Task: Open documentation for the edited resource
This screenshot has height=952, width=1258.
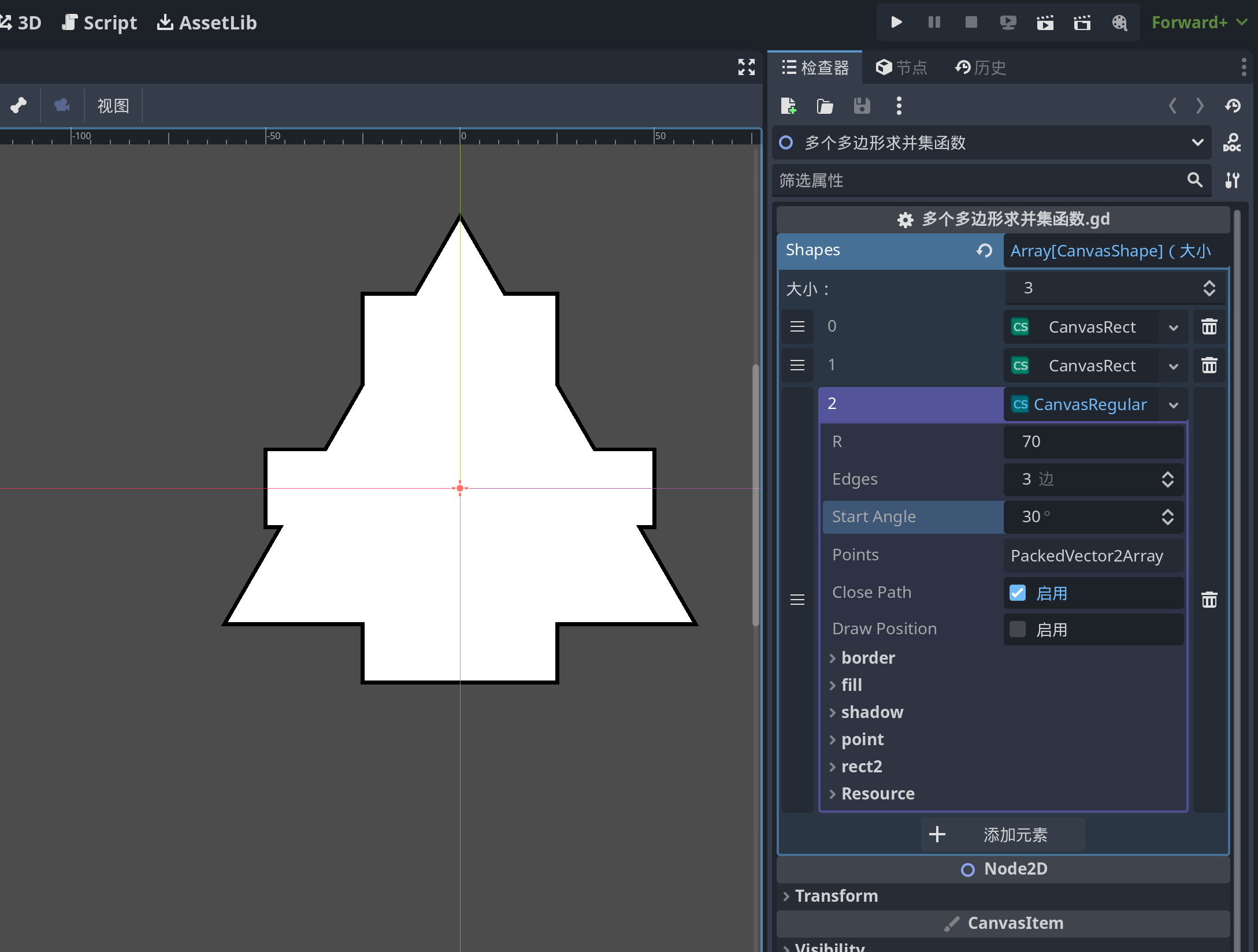Action: pyautogui.click(x=1231, y=143)
